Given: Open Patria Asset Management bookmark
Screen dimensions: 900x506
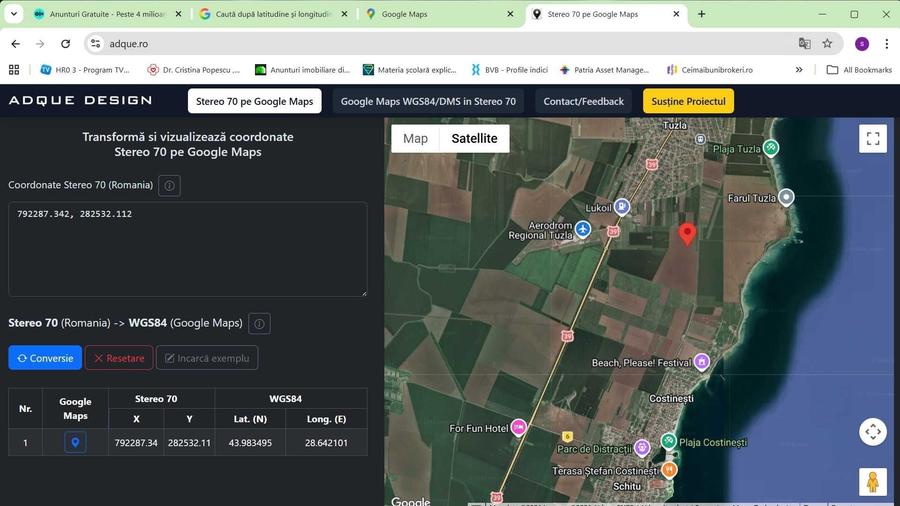Looking at the screenshot, I should click(605, 70).
